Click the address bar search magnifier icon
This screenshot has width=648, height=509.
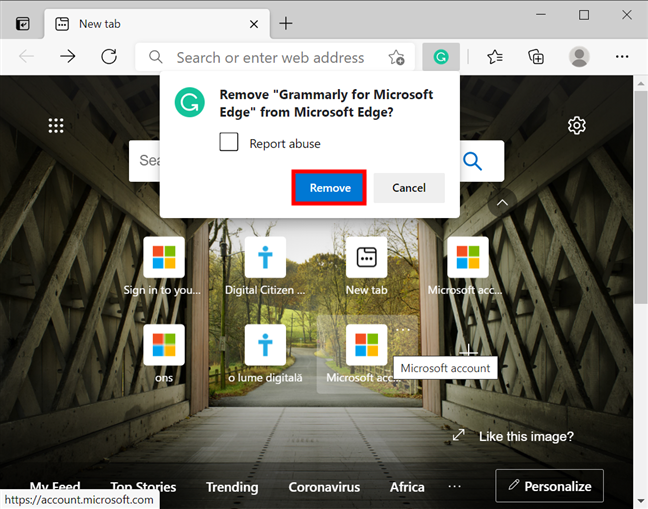click(x=155, y=57)
